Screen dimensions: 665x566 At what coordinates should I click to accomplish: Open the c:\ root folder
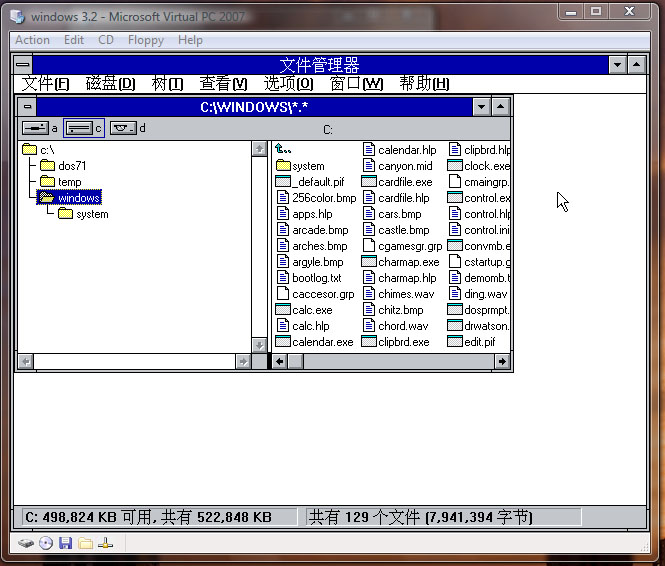click(38, 150)
